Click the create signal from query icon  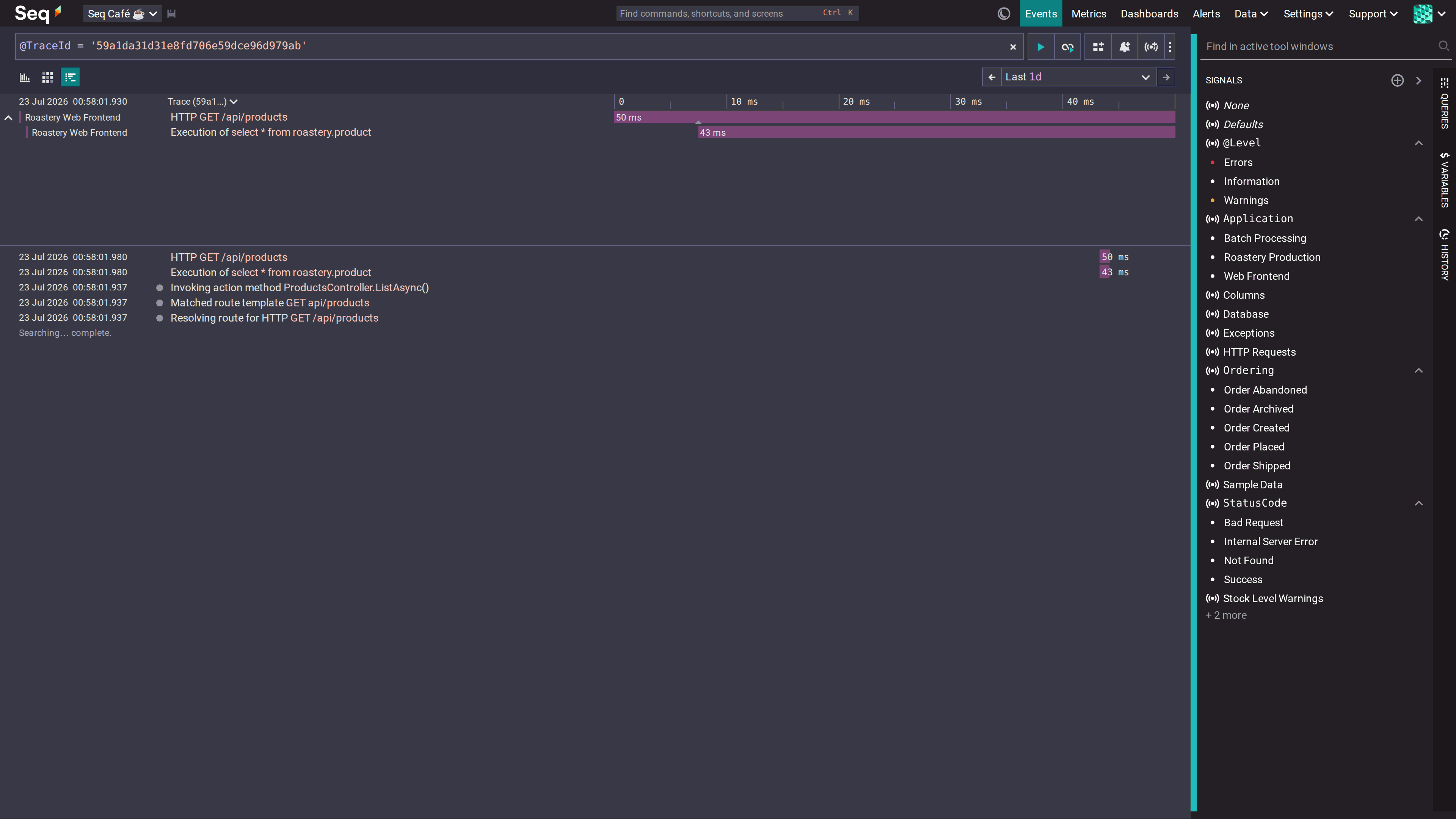[1151, 47]
